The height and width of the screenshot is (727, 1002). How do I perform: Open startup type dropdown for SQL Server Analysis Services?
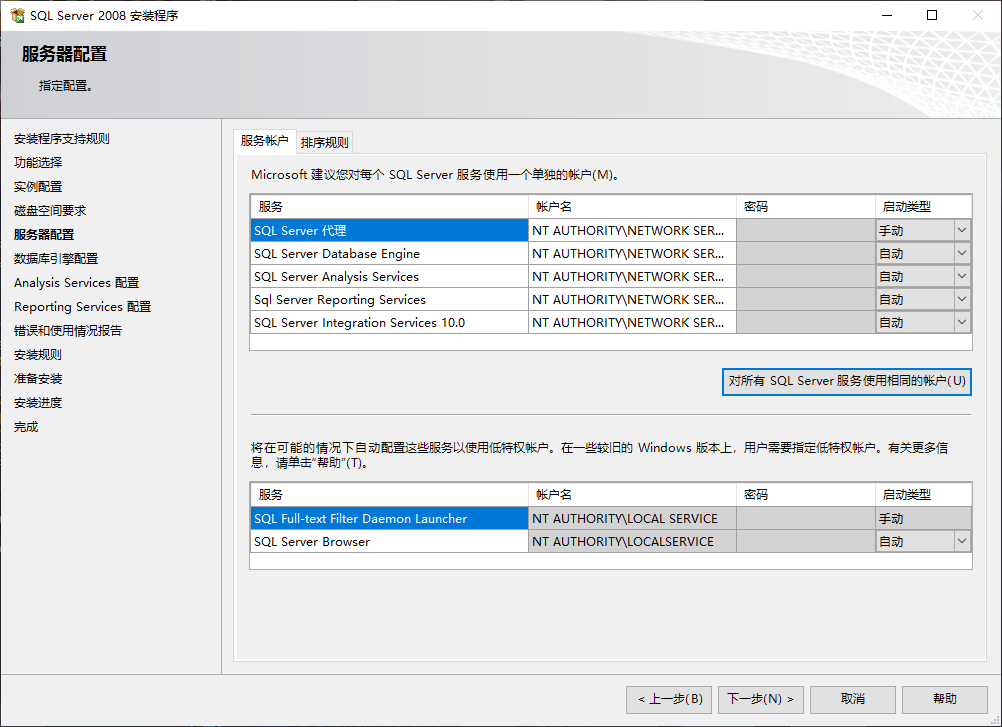[x=962, y=277]
